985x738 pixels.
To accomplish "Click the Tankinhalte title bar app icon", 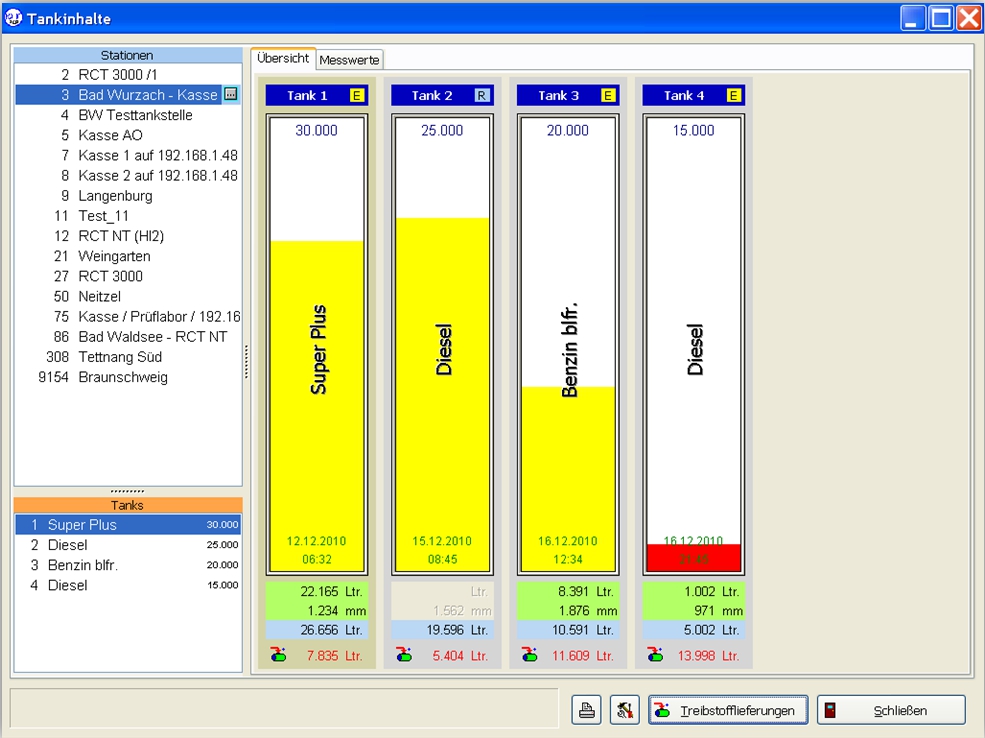I will (x=13, y=18).
